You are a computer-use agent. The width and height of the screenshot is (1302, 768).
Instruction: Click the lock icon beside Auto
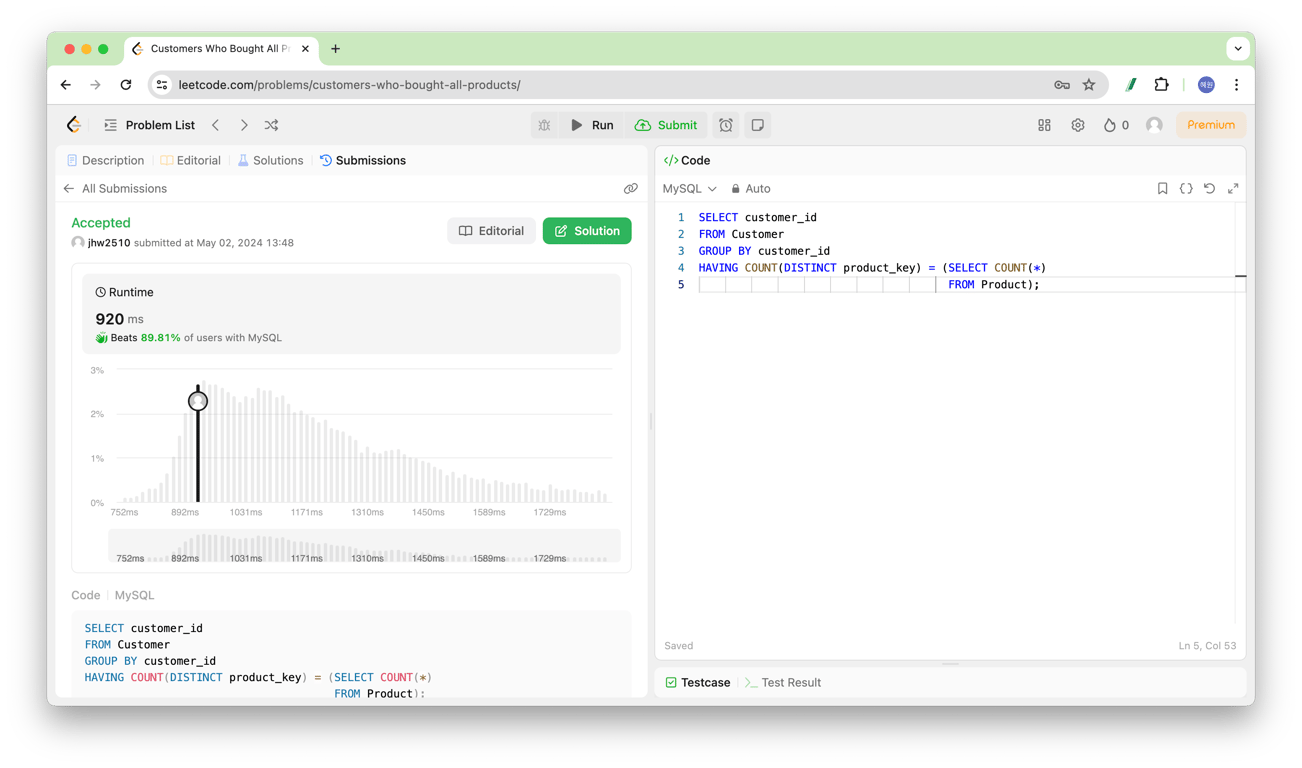(x=734, y=188)
